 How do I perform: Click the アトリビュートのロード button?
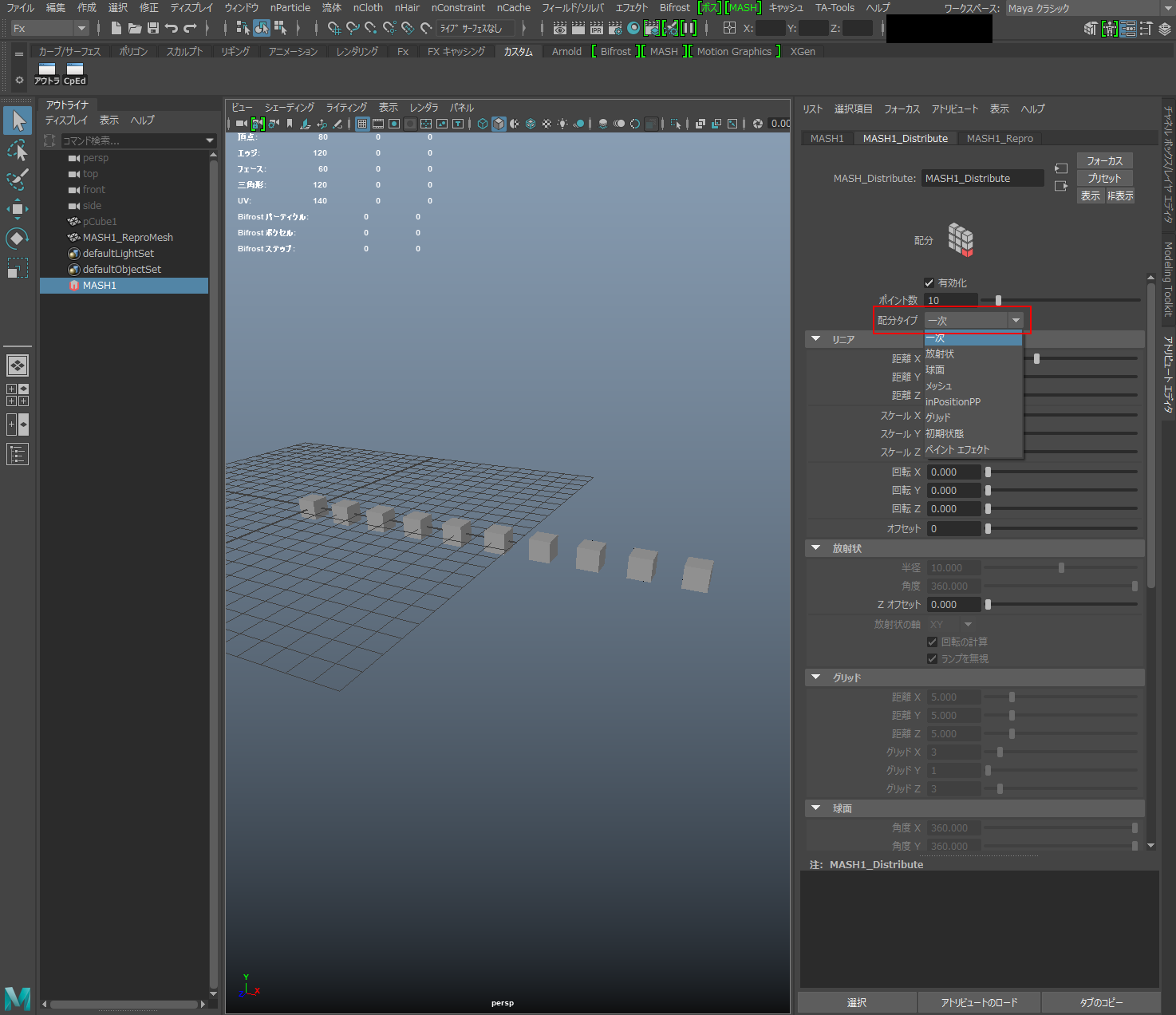[979, 1002]
